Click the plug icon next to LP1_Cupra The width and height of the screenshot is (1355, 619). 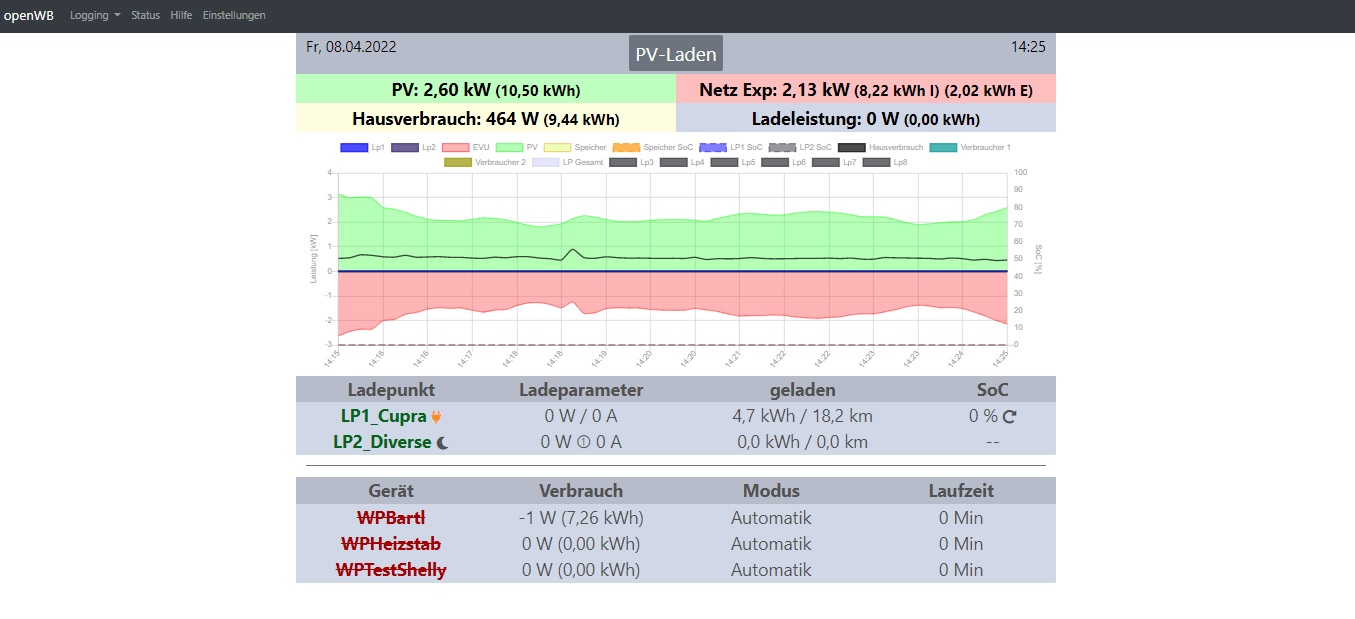coord(436,417)
